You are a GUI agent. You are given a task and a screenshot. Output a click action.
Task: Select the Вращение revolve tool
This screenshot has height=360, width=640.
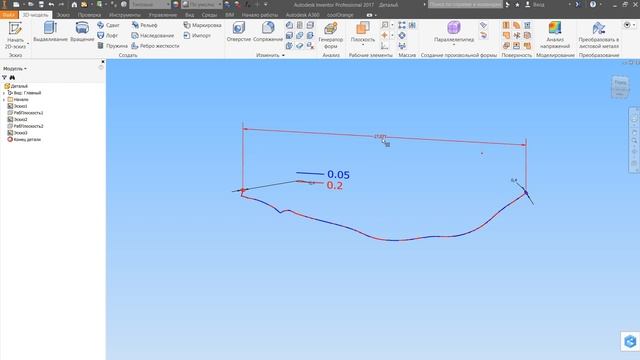[x=82, y=32]
